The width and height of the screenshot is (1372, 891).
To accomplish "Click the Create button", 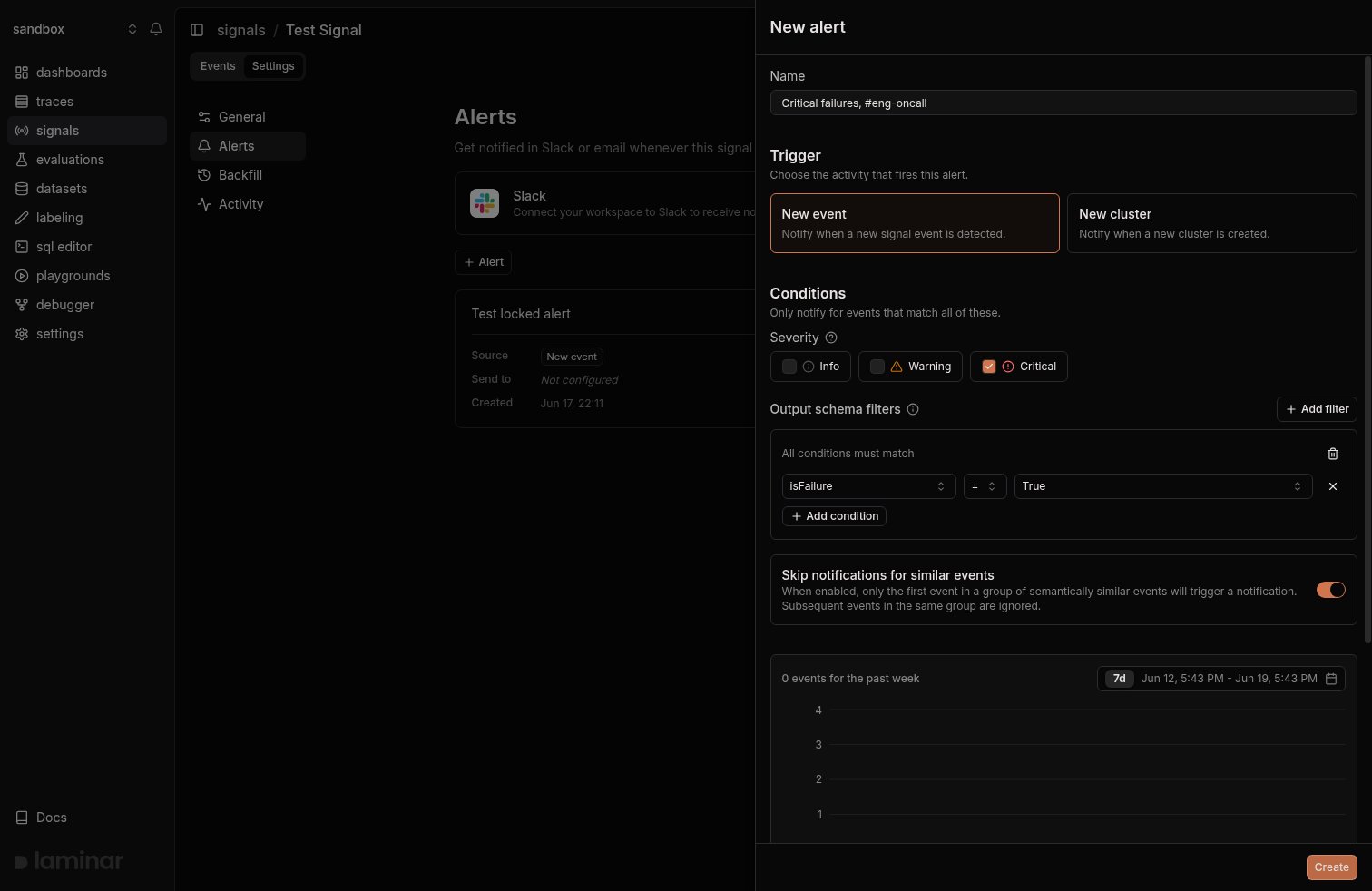I will pos(1332,867).
